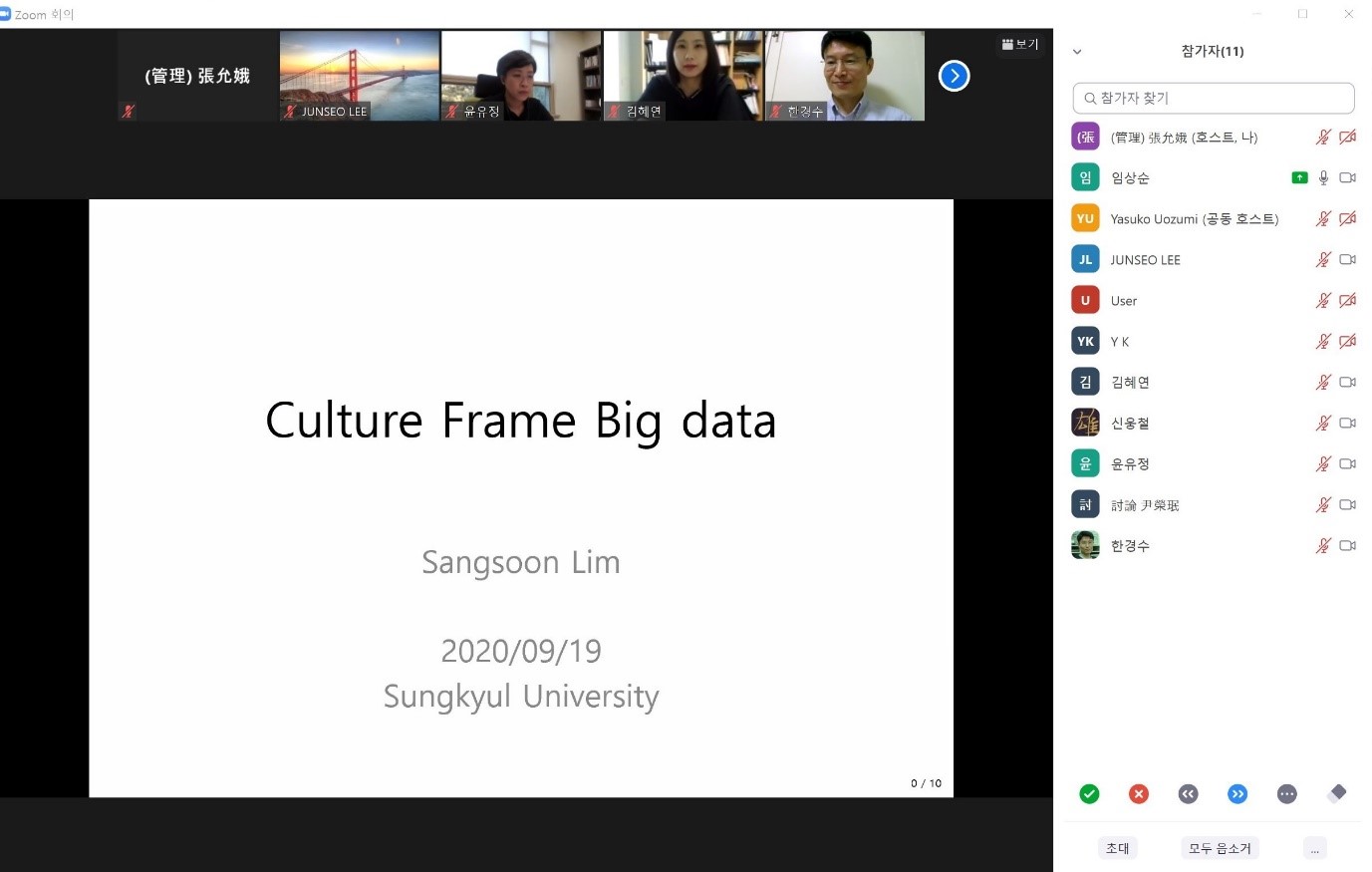Collapse the participants panel with the chevron

click(1077, 52)
